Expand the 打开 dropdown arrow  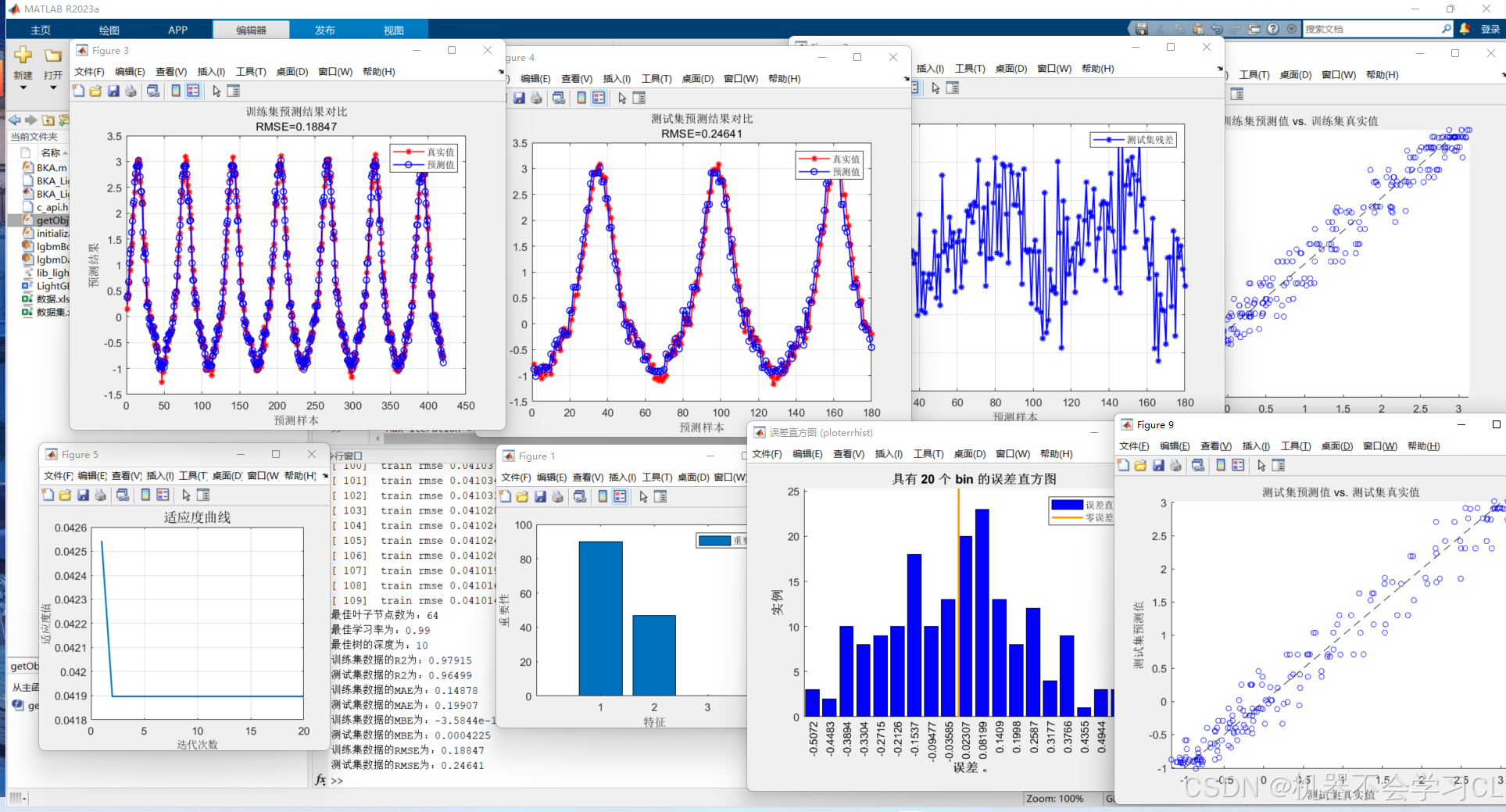click(53, 88)
